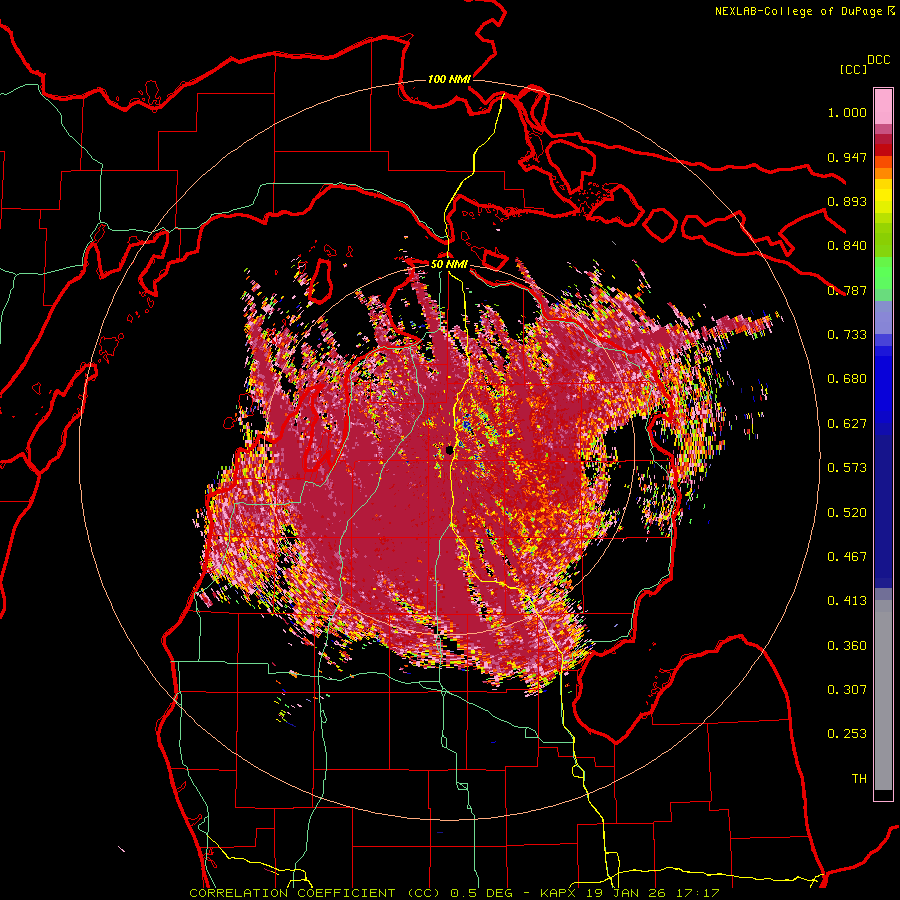The height and width of the screenshot is (900, 900).
Task: Click the TH threshold label
Action: click(859, 779)
